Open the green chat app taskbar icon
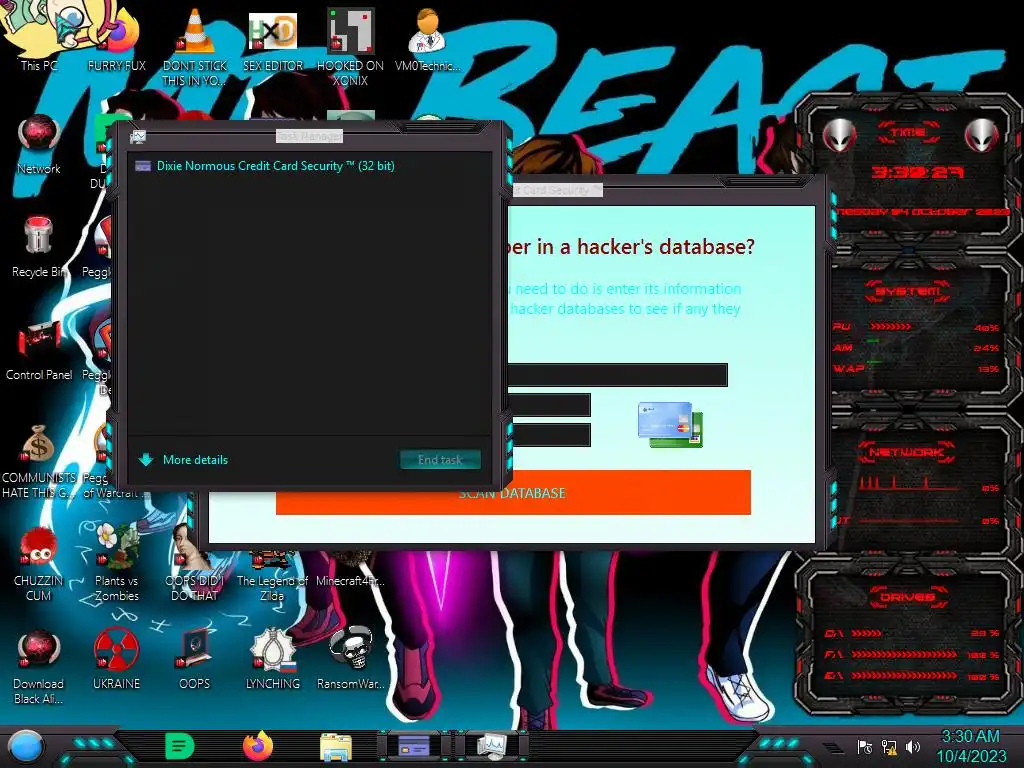Screen dimensions: 1024x768 (x=180, y=746)
